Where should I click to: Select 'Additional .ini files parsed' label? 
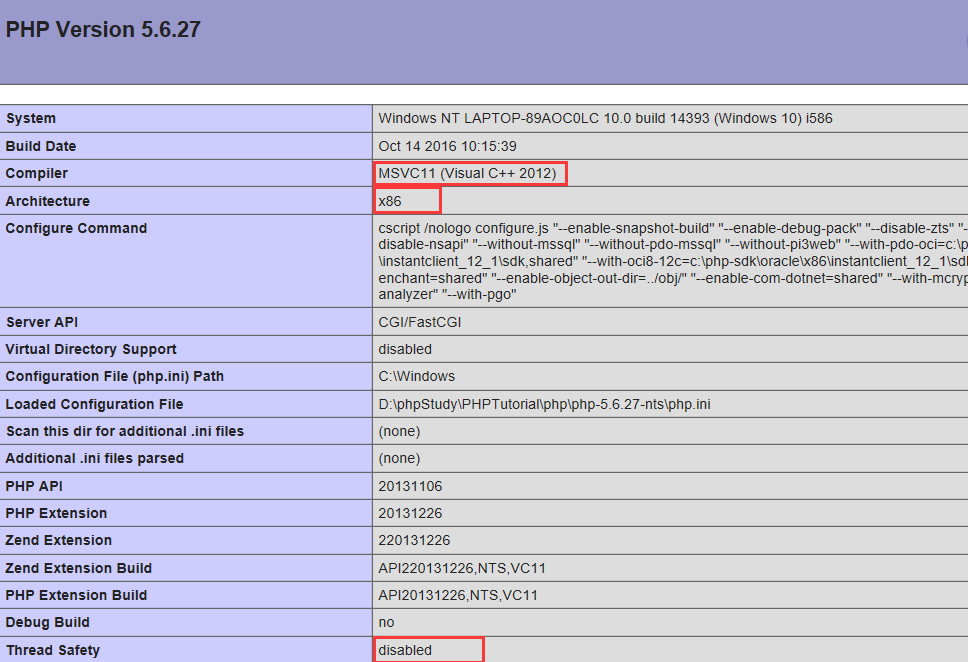94,459
